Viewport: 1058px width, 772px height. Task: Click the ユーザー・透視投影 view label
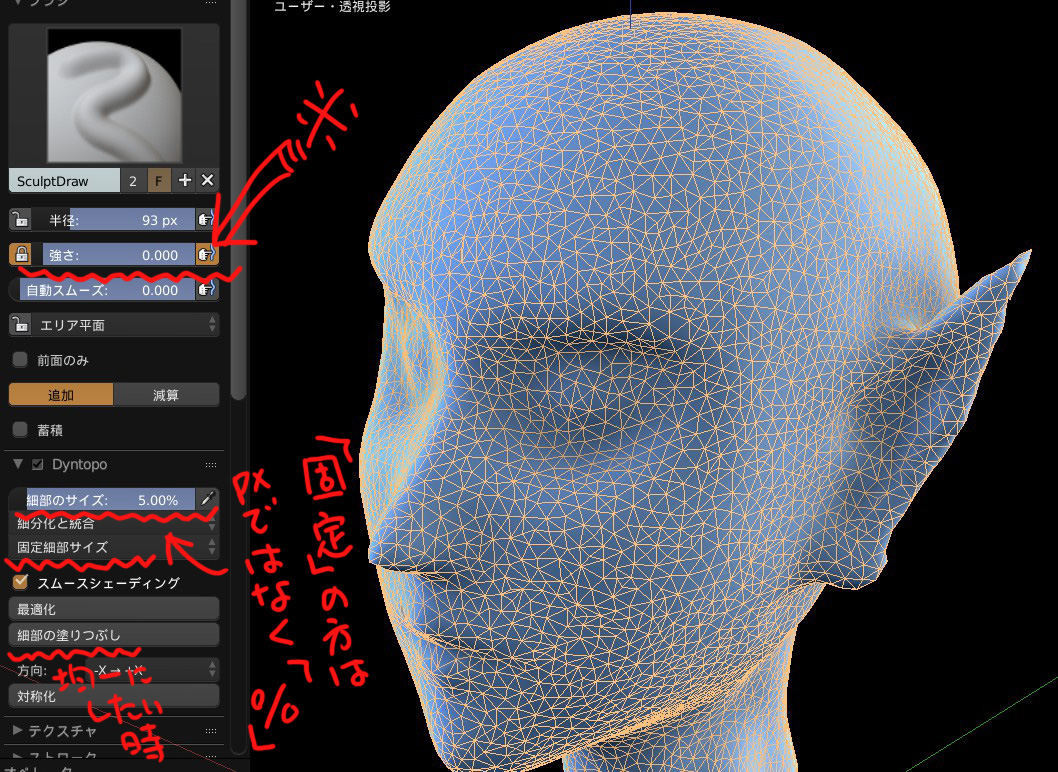332,7
